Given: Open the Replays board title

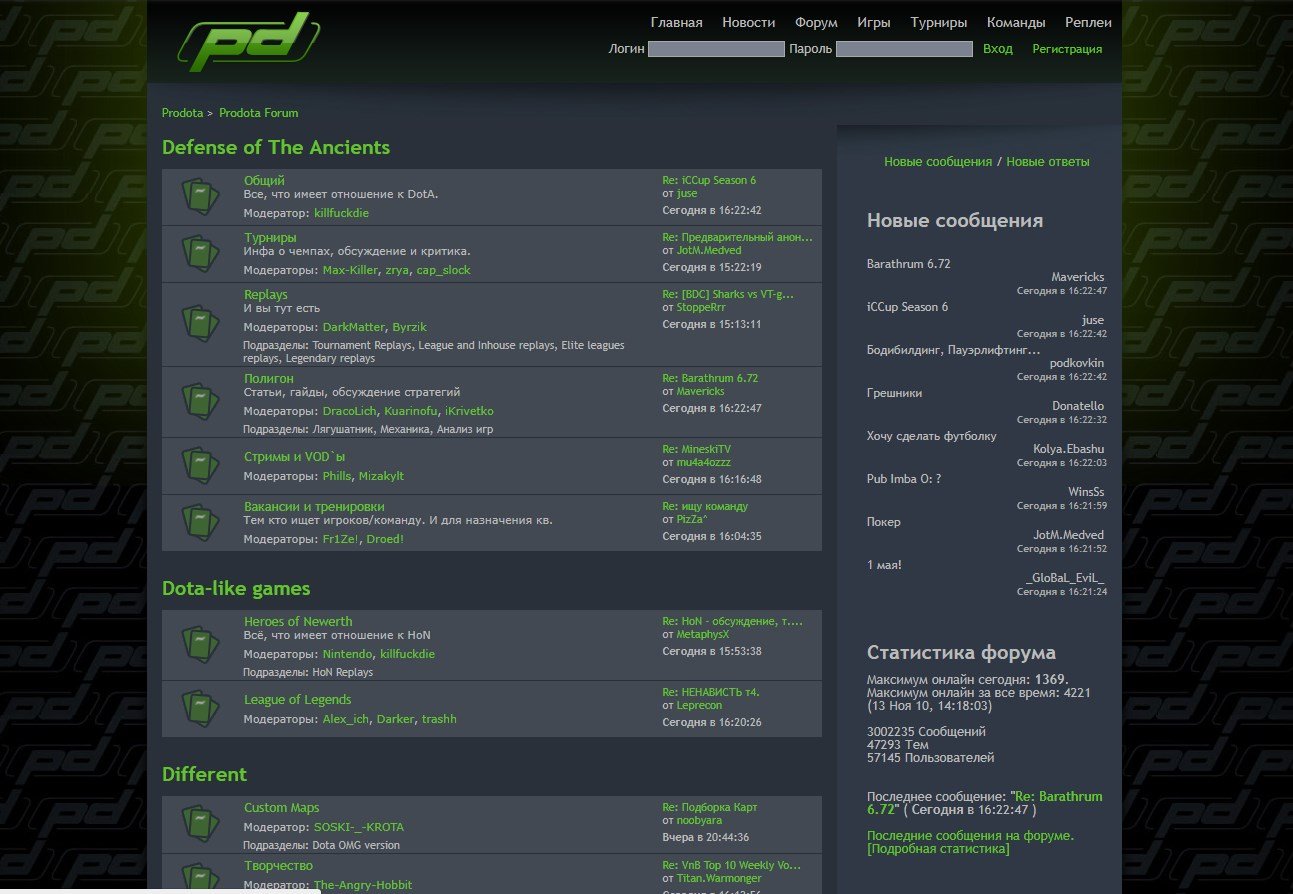Looking at the screenshot, I should pos(266,295).
